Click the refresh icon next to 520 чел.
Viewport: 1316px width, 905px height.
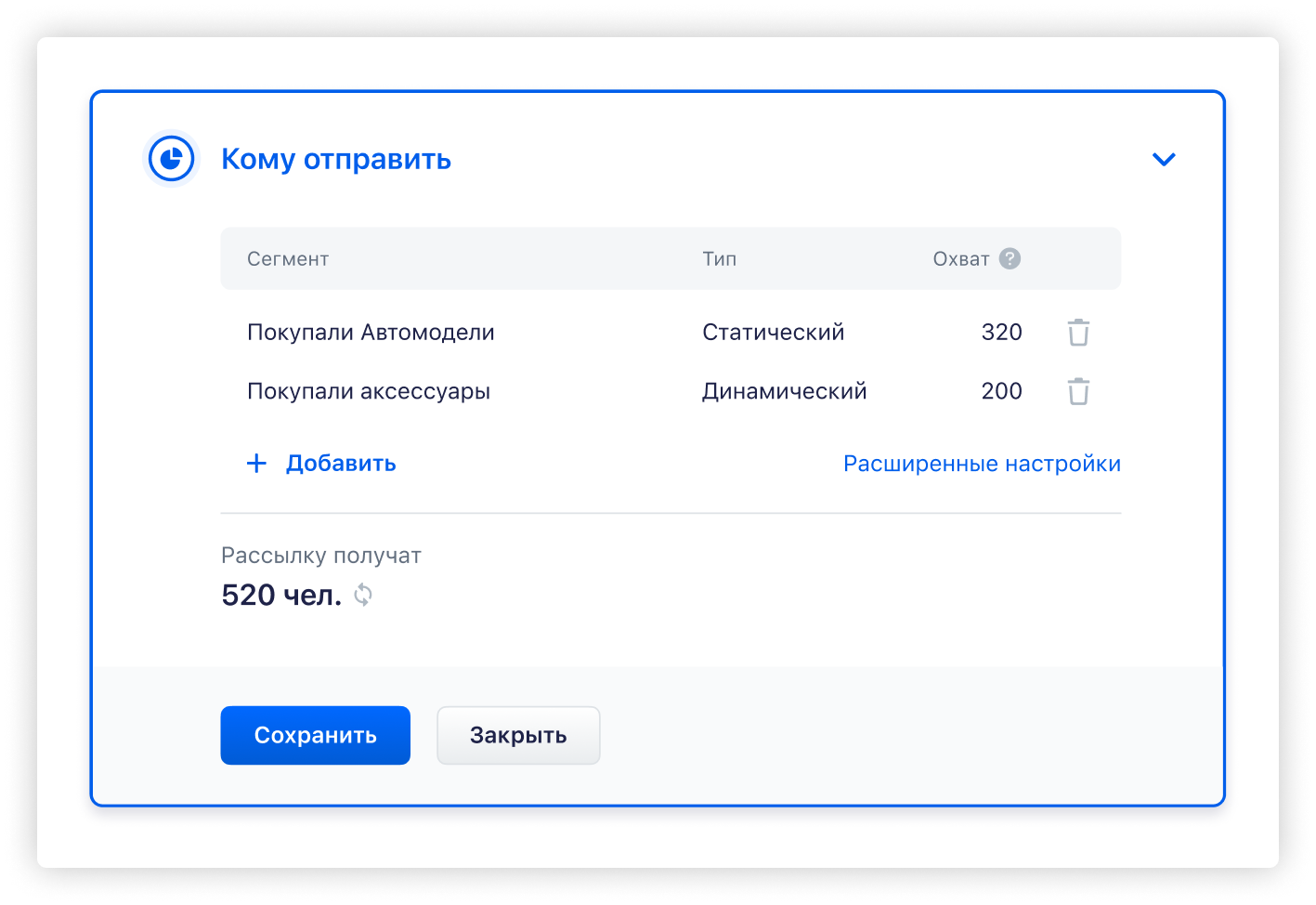pyautogui.click(x=363, y=595)
